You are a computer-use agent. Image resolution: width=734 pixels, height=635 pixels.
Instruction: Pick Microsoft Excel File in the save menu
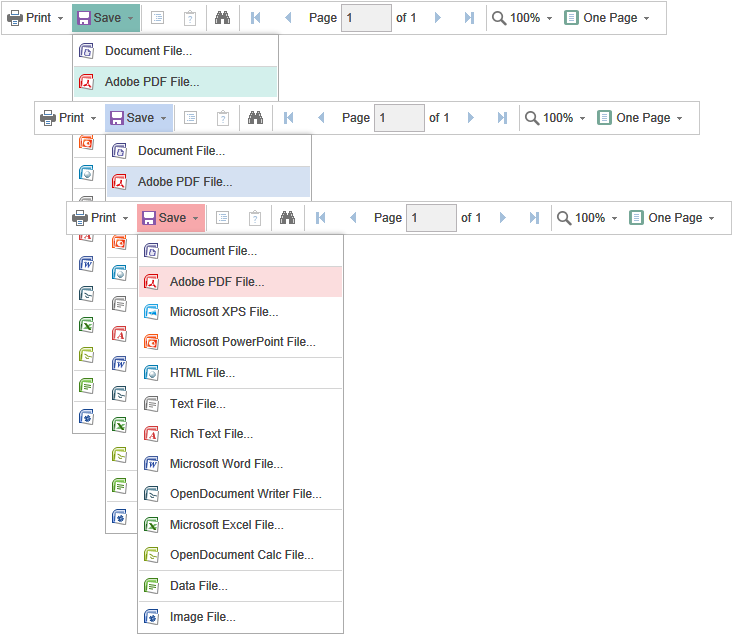[226, 525]
